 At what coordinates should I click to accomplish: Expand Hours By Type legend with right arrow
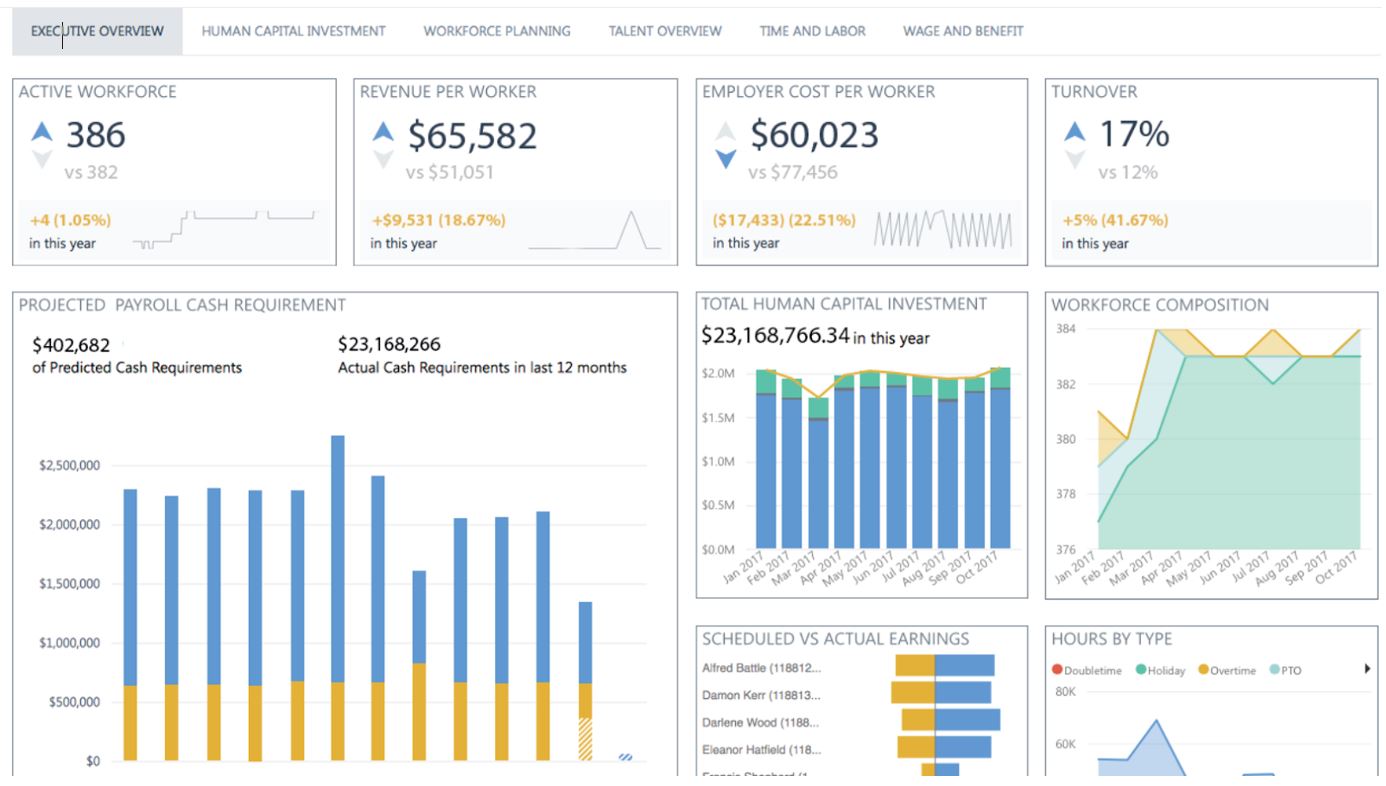pyautogui.click(x=1367, y=669)
